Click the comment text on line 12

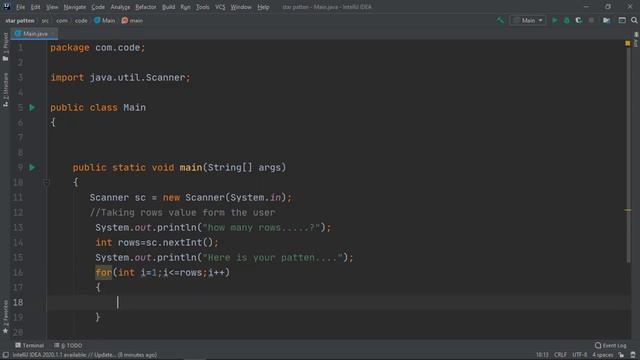pos(182,213)
